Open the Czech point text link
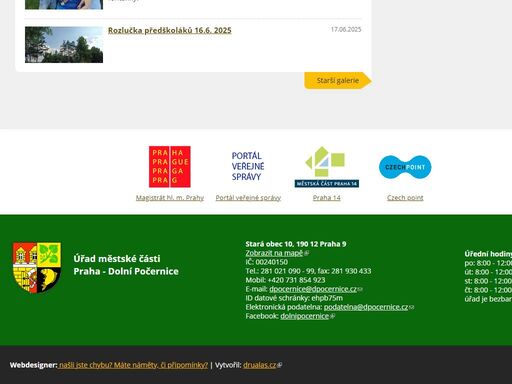Viewport: 512px width, 384px height. pos(405,198)
